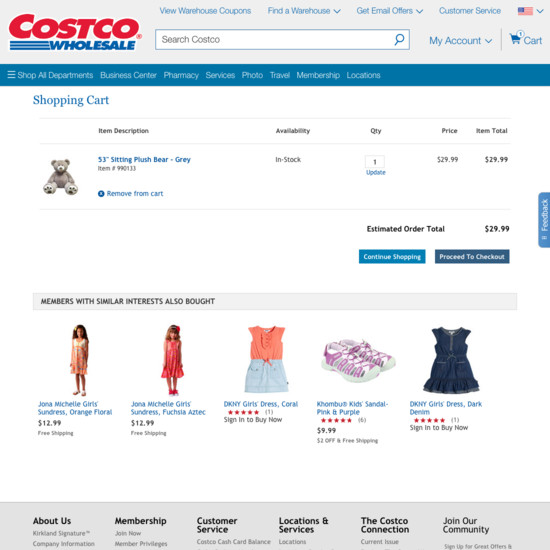
Task: Click the remove-from-cart X icon
Action: coord(101,194)
